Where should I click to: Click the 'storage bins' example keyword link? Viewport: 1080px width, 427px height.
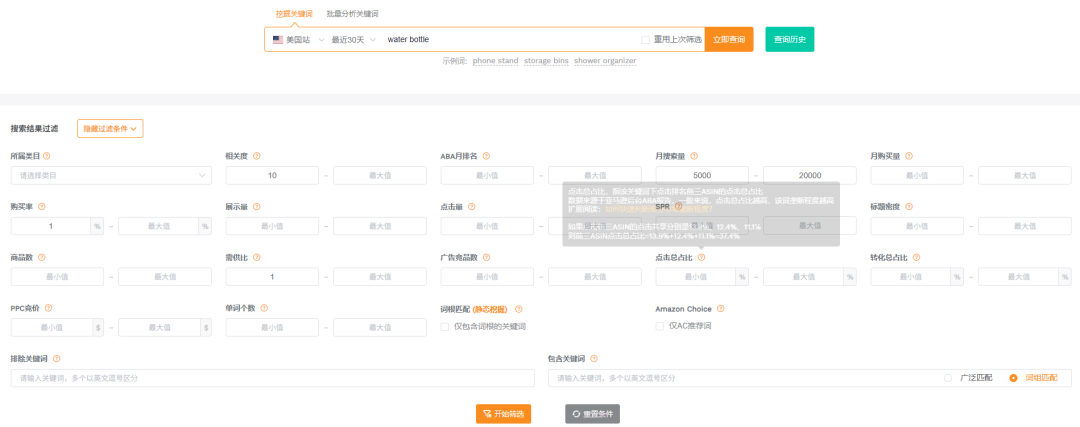[546, 61]
